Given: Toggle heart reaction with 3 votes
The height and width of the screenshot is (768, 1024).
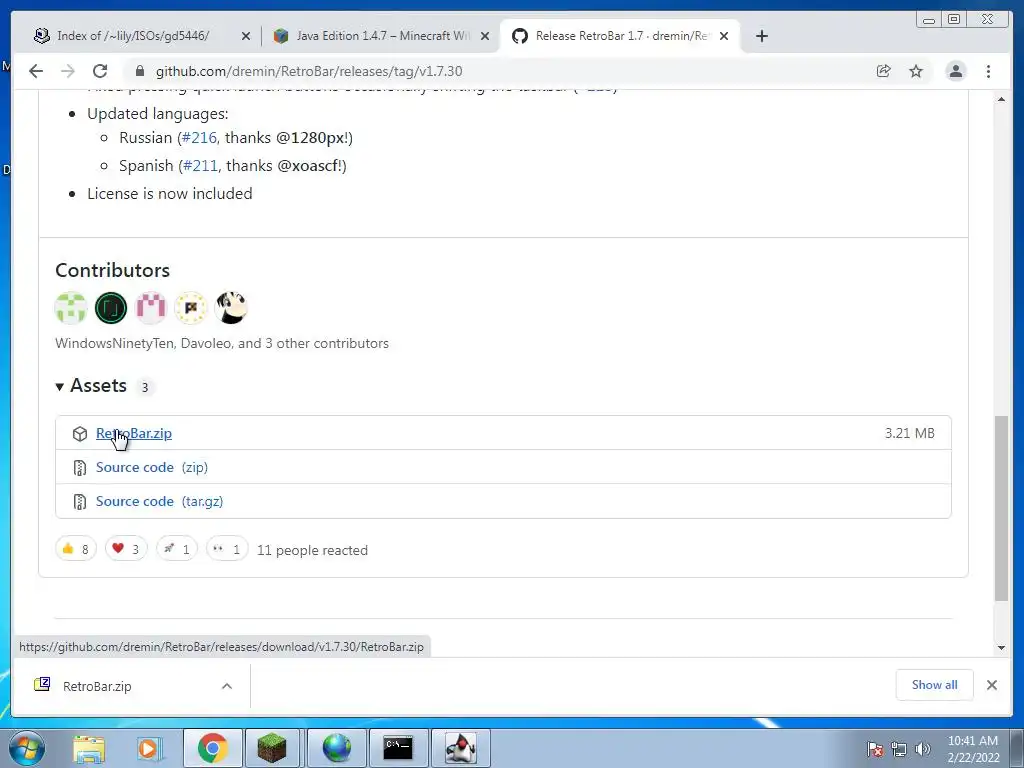Looking at the screenshot, I should pyautogui.click(x=126, y=549).
